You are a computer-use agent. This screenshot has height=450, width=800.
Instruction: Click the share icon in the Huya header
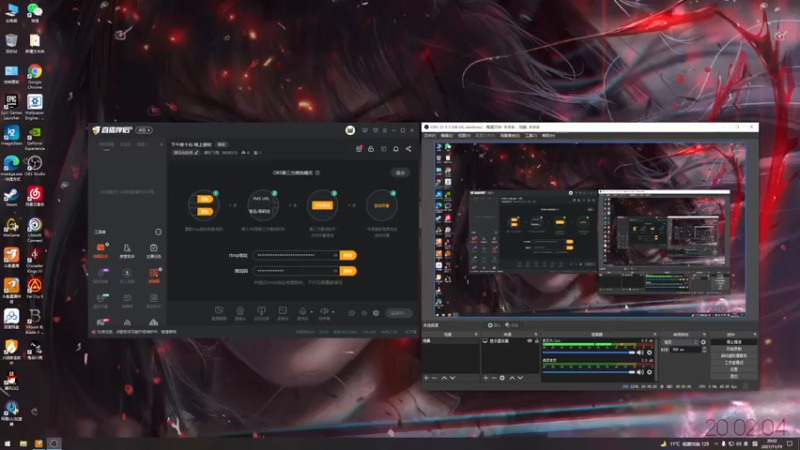[408, 148]
